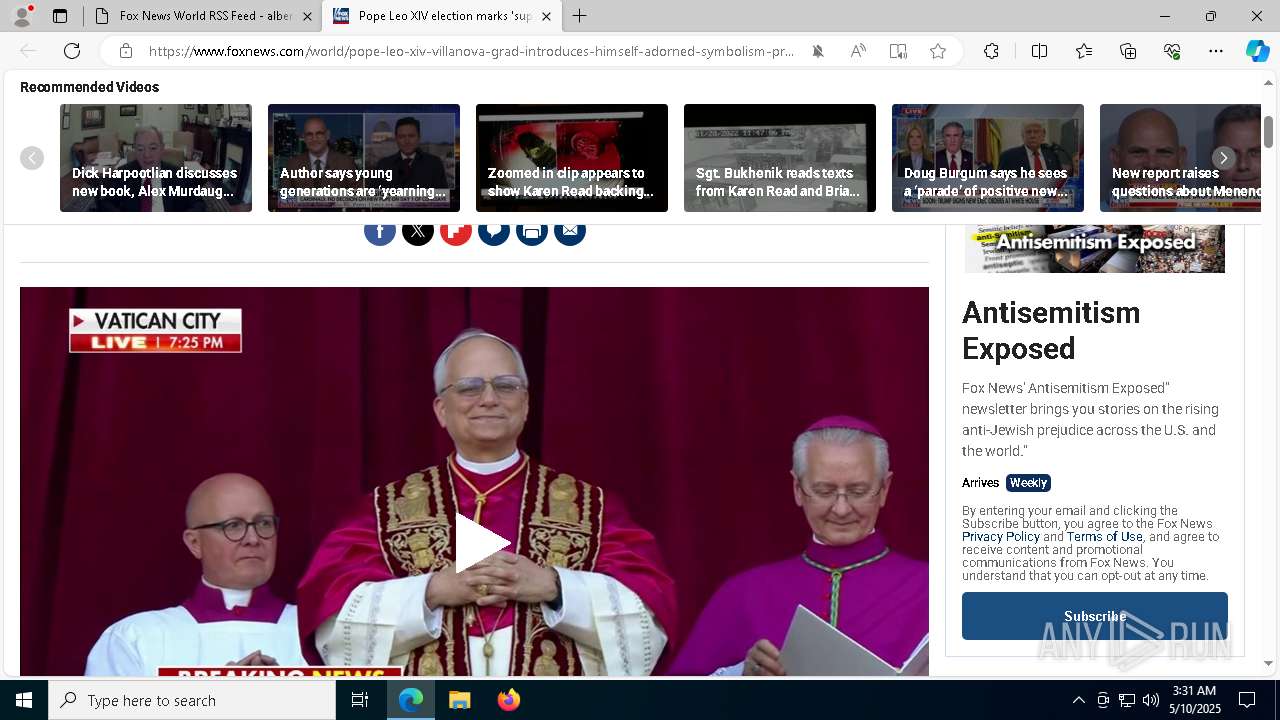The height and width of the screenshot is (720, 1280).
Task: Play the Vatican City video
Action: pos(483,543)
